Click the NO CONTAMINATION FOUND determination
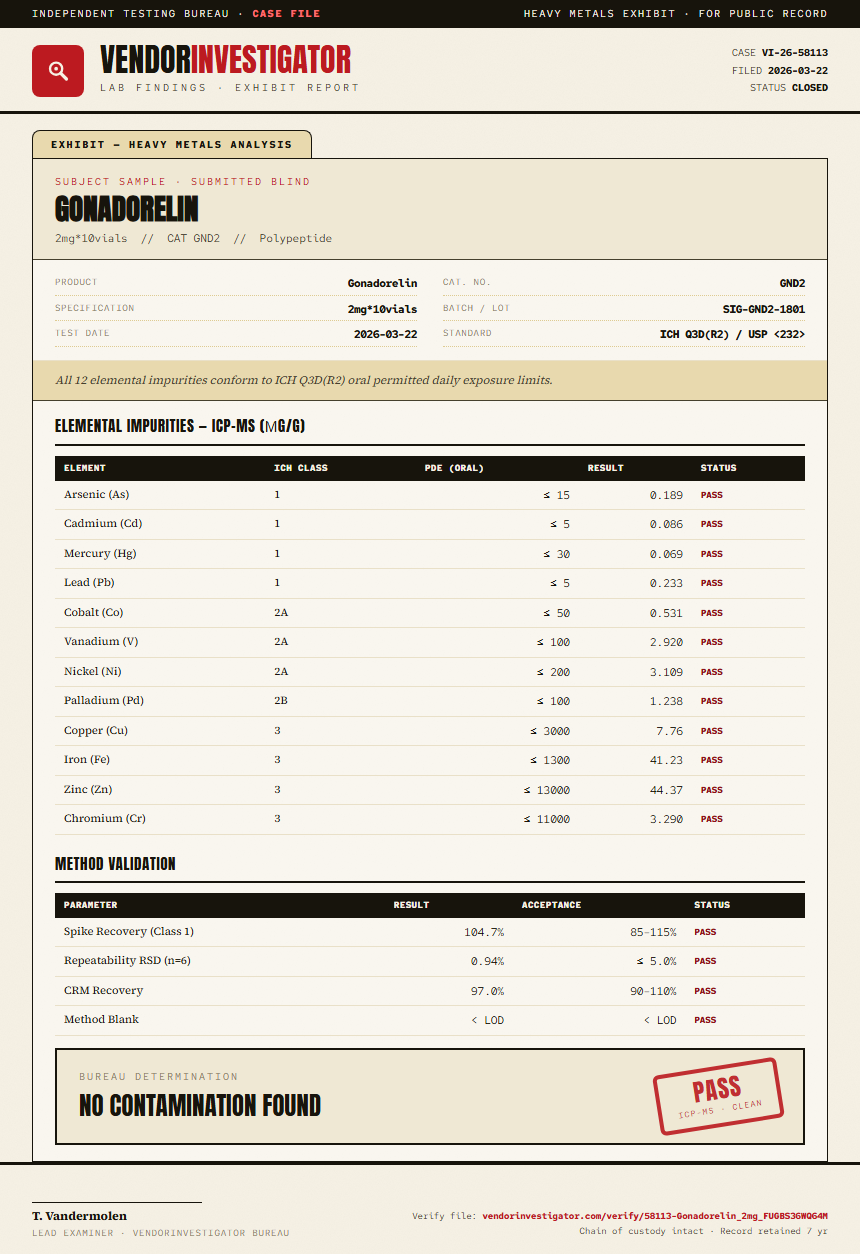 [200, 1105]
